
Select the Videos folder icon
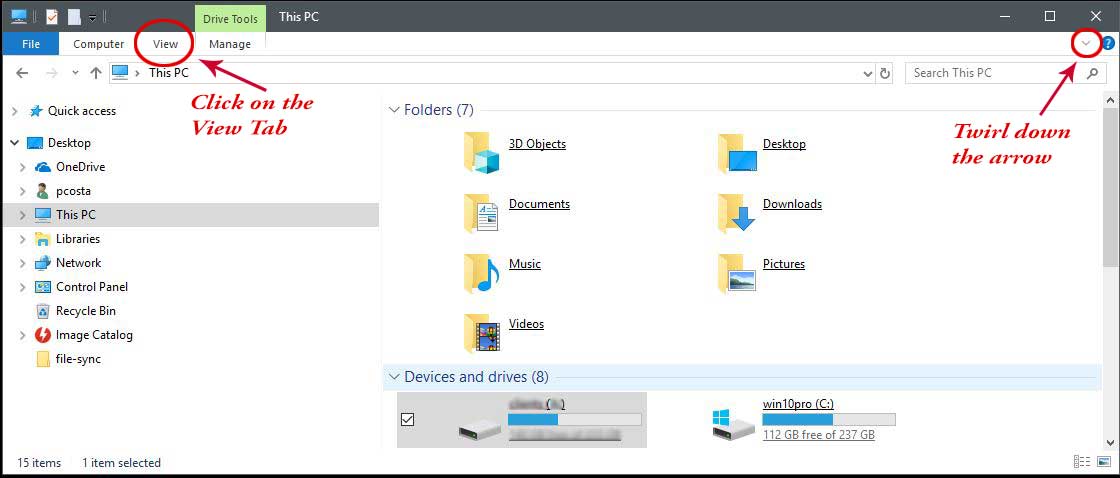point(481,332)
